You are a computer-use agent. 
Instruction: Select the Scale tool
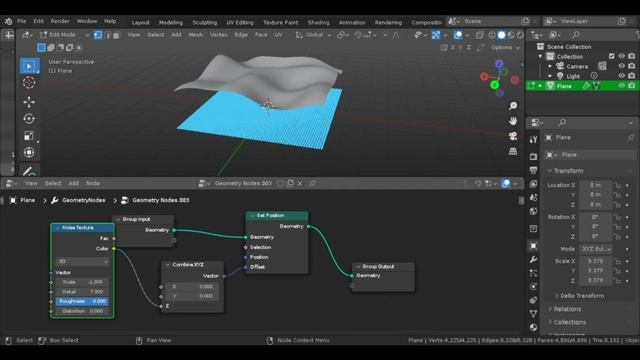click(29, 136)
